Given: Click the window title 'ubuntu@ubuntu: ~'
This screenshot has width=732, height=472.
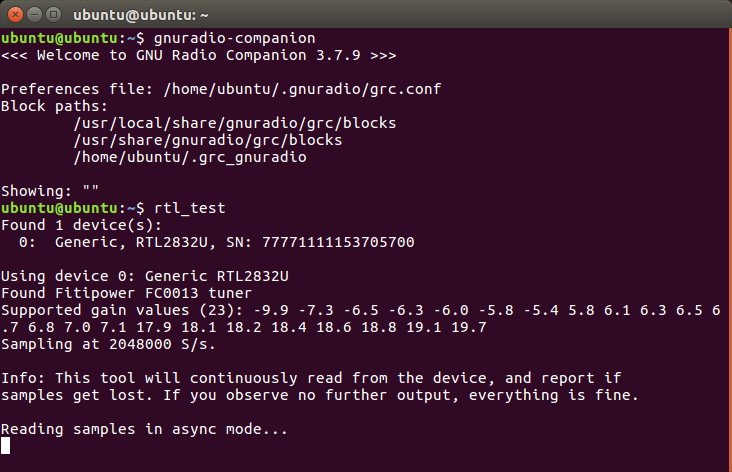Looking at the screenshot, I should click(141, 15).
